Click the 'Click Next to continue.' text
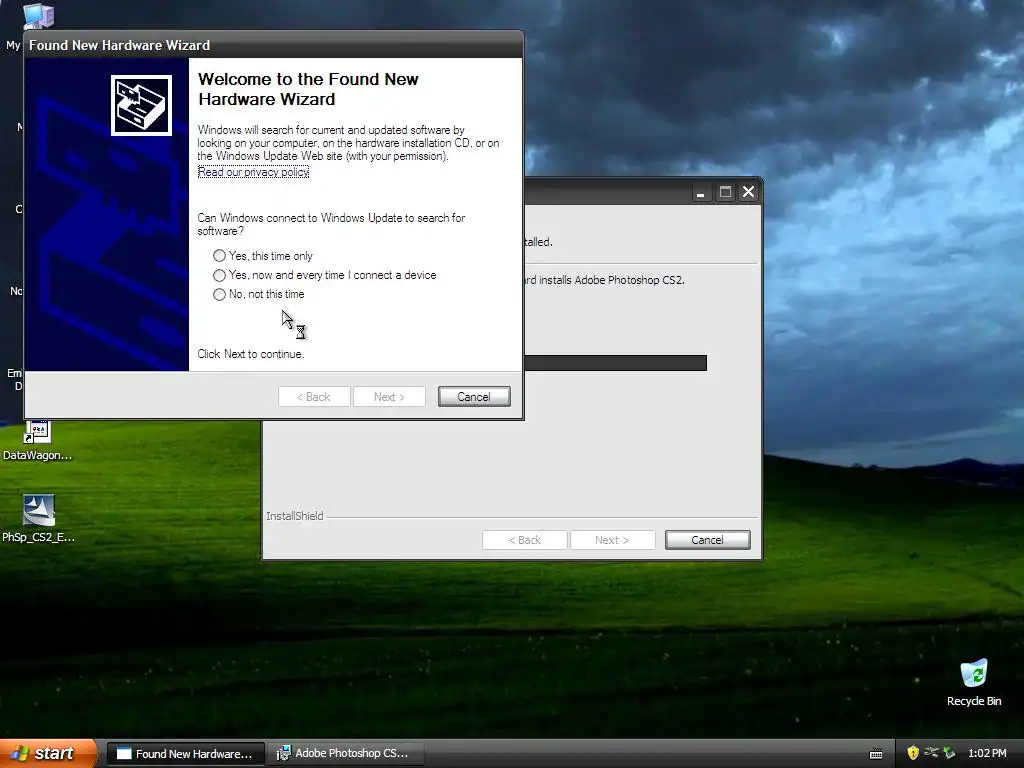This screenshot has height=768, width=1024. coord(251,354)
